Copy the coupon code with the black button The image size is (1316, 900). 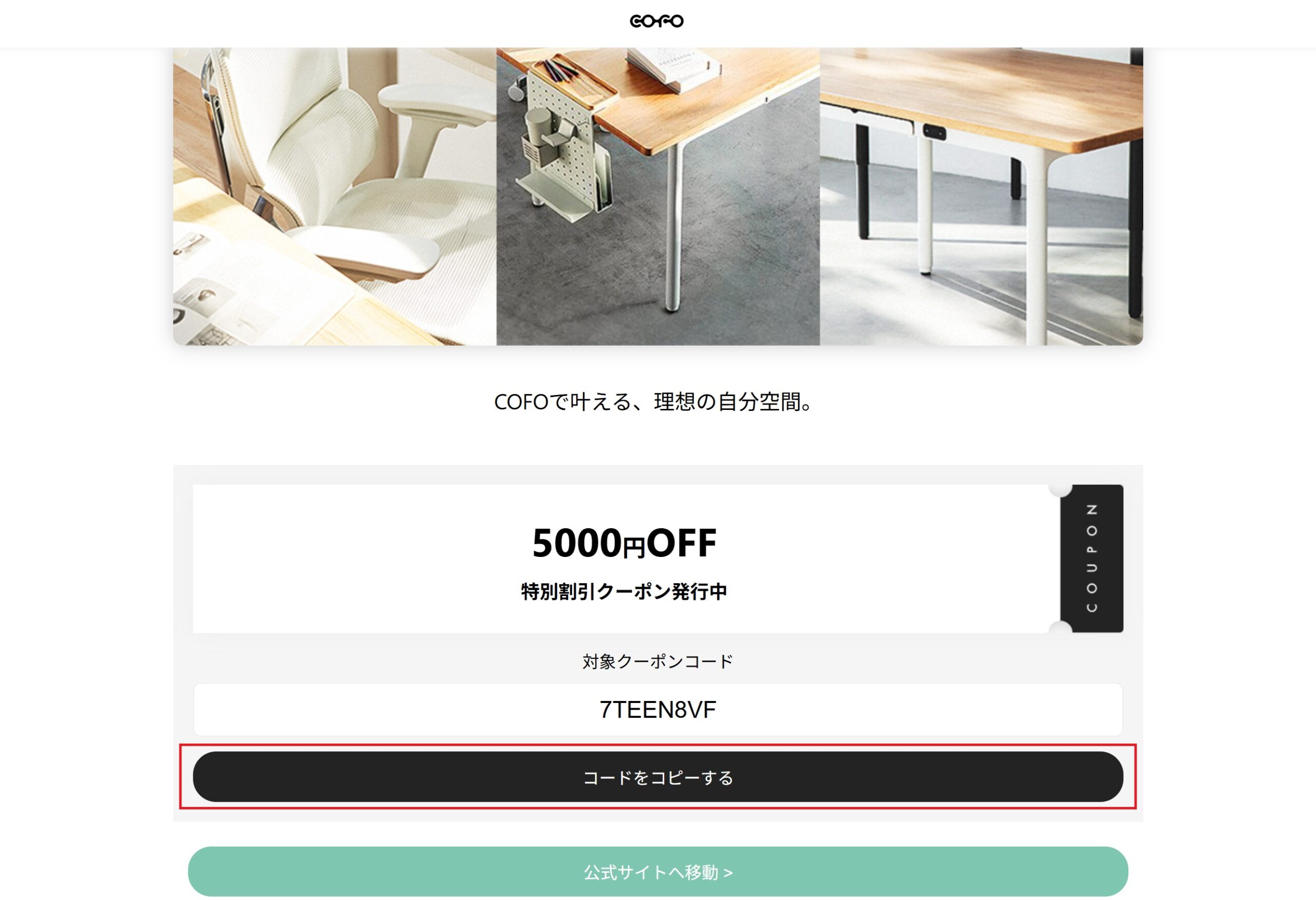(x=657, y=777)
